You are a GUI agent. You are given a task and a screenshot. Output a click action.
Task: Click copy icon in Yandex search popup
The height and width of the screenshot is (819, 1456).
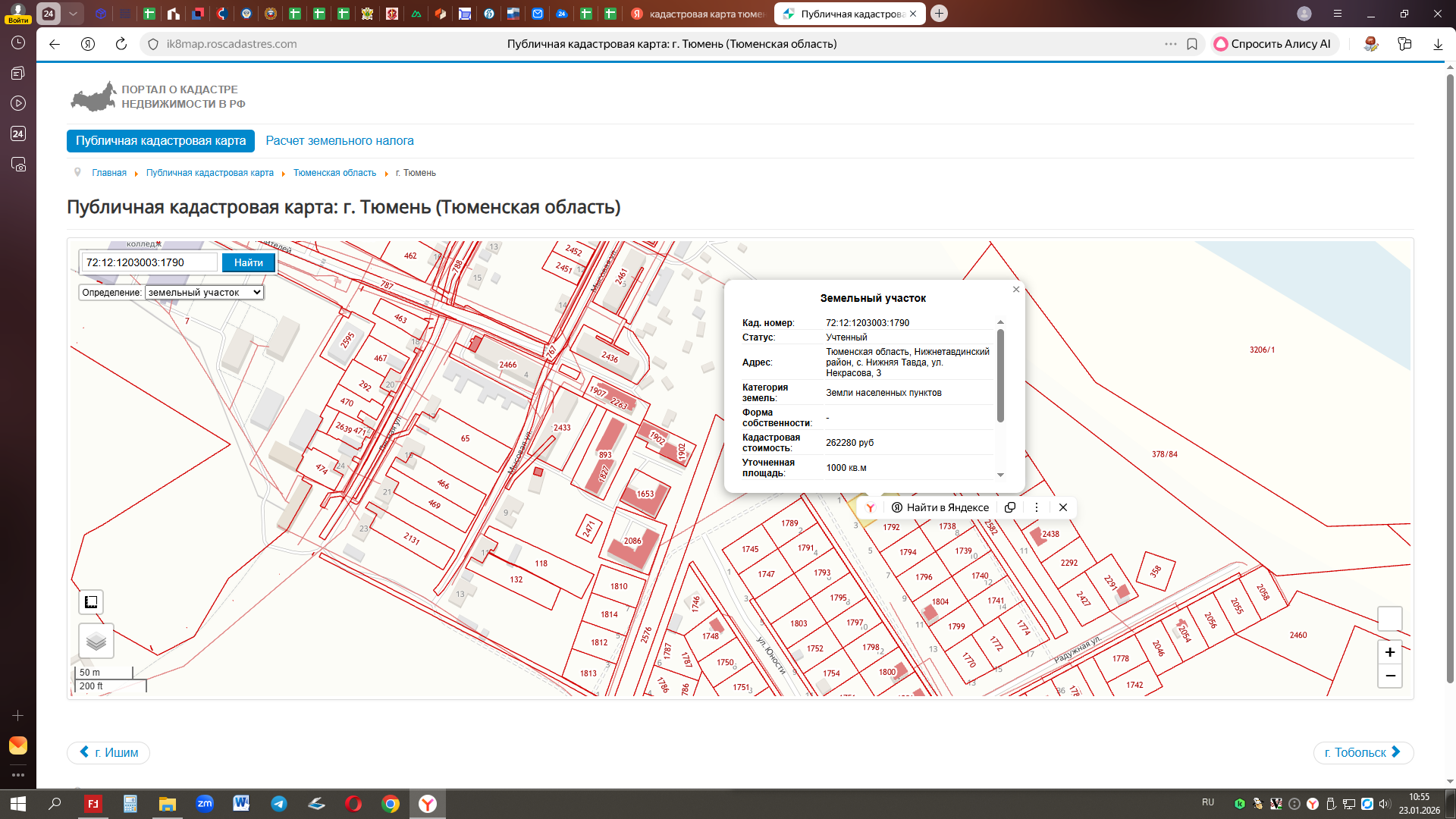(1010, 507)
